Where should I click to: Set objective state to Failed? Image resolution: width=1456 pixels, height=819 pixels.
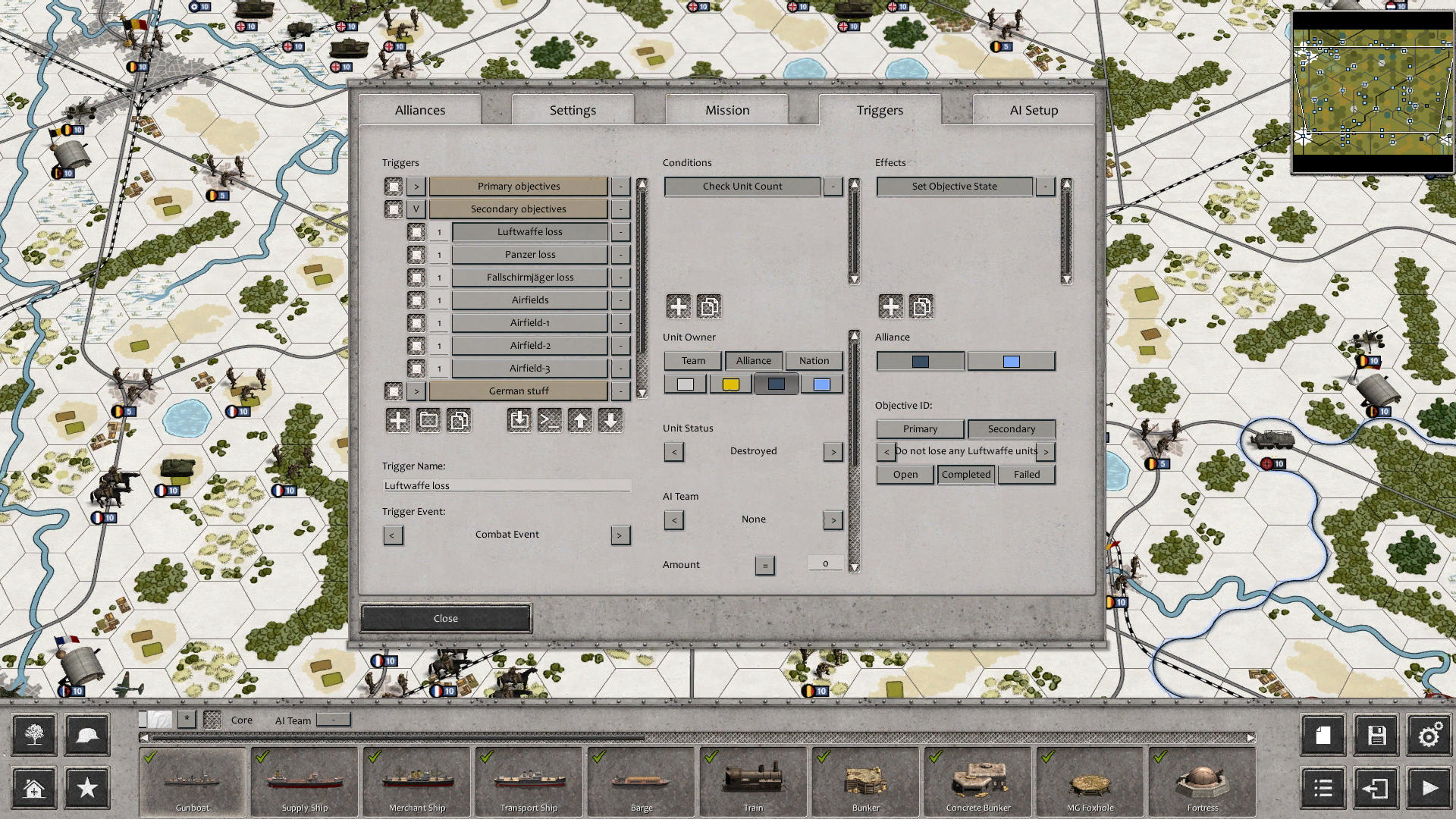pyautogui.click(x=1026, y=474)
